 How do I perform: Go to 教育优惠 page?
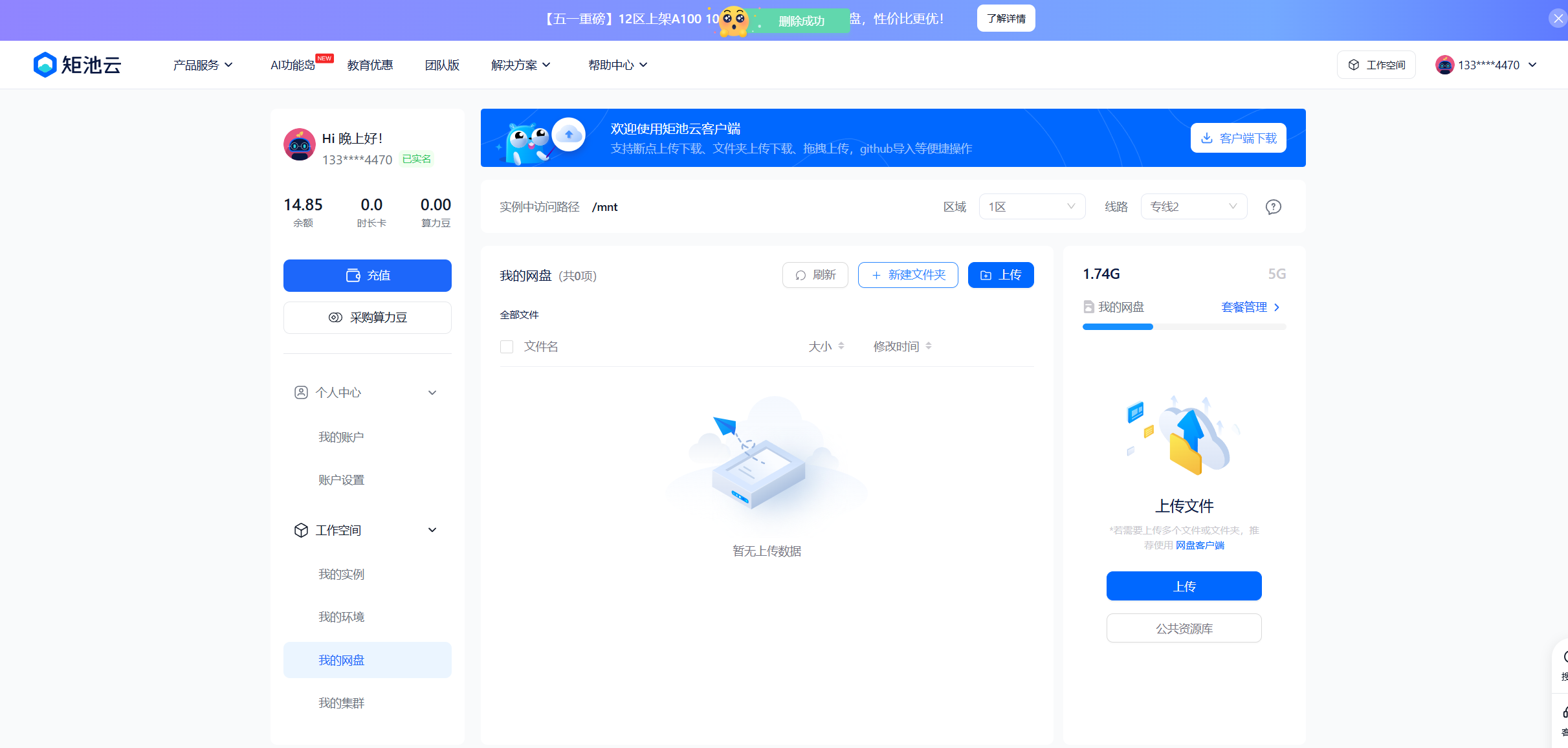tap(370, 65)
